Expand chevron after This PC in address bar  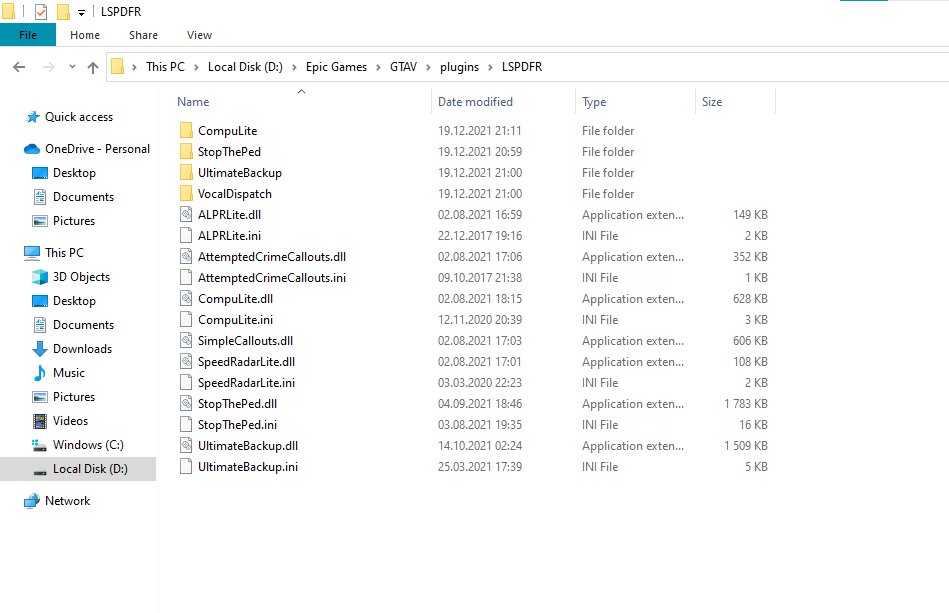click(x=196, y=67)
